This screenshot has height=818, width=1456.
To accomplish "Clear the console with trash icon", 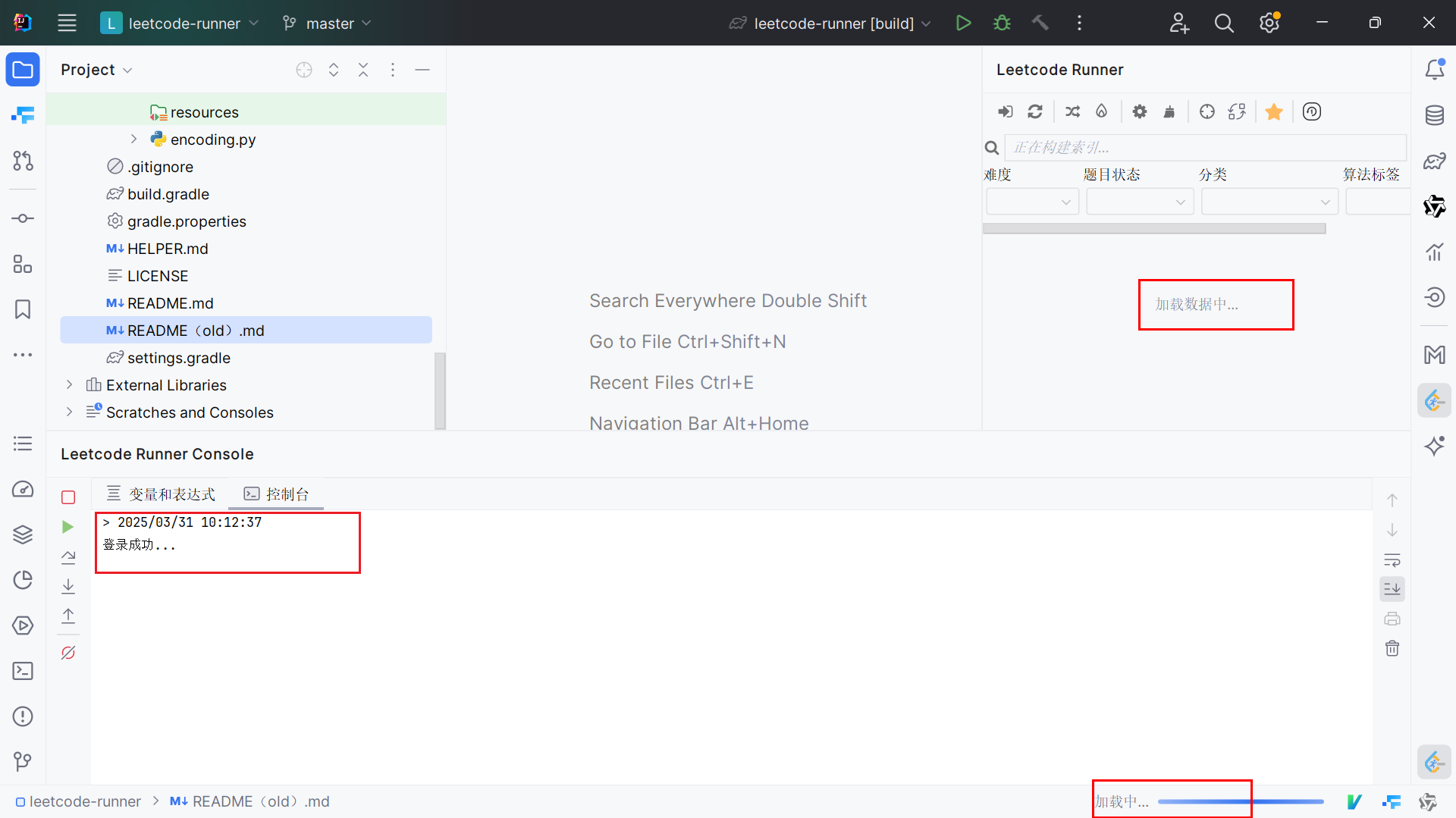I will tap(1392, 648).
